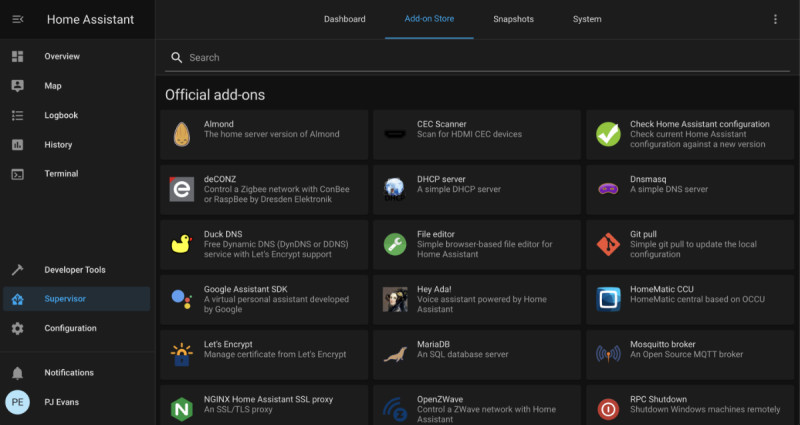Select the Add-on Store tab
The image size is (800, 425).
(429, 19)
